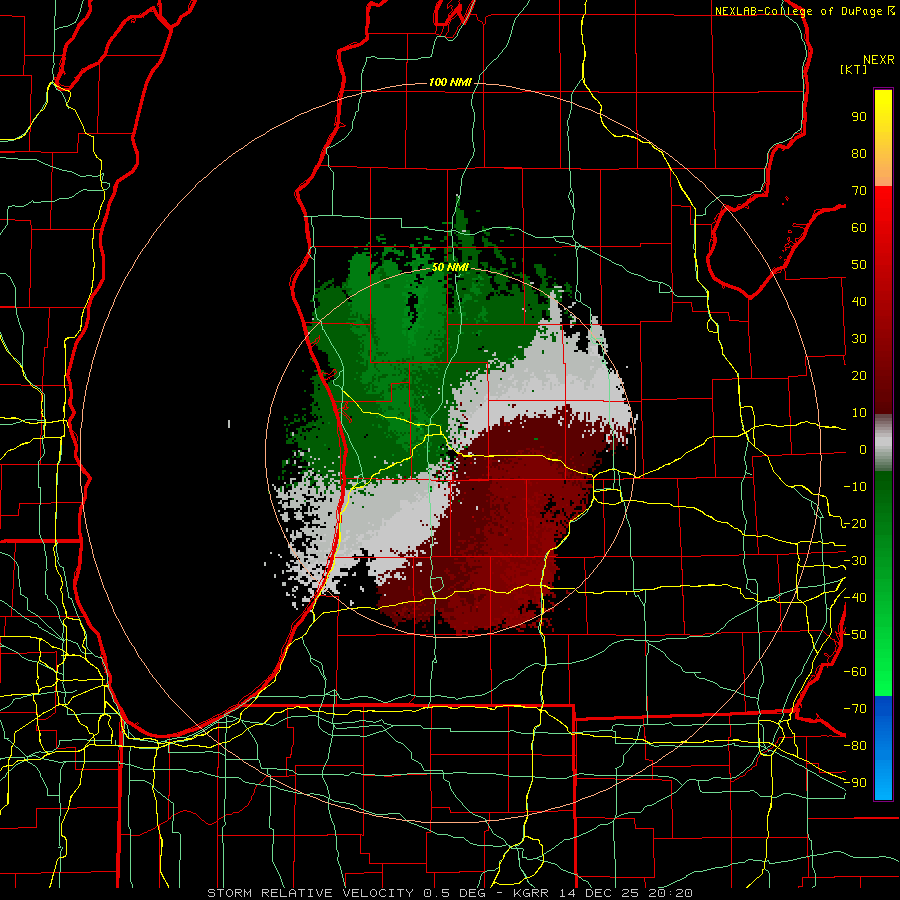Viewport: 900px width, 900px height.
Task: Click the NEXR label above the color scale
Action: click(879, 60)
